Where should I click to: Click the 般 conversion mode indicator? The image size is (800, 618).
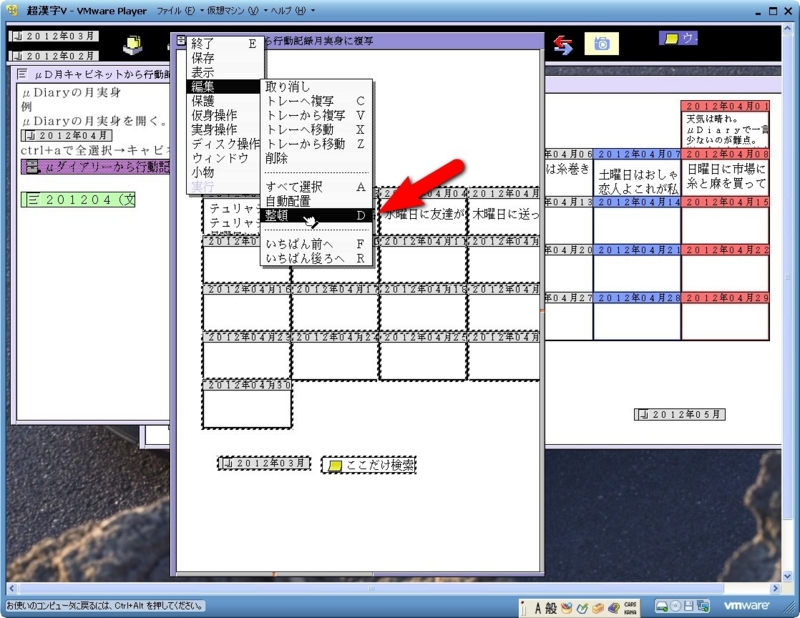coord(551,608)
